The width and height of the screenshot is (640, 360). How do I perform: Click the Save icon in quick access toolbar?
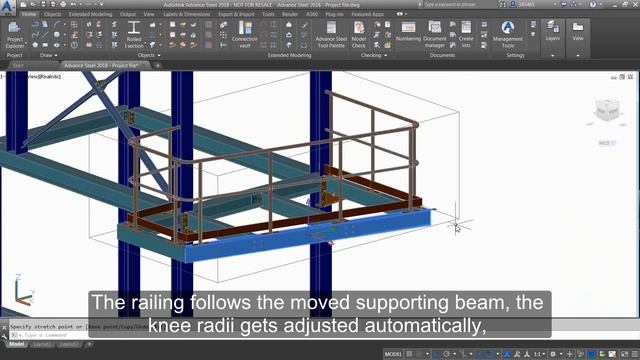(x=43, y=4)
